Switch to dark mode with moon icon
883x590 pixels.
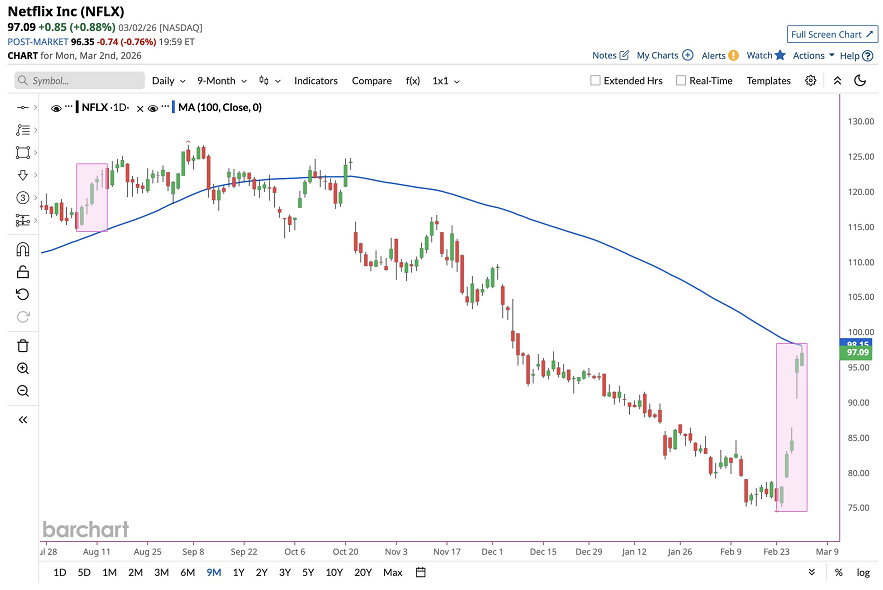click(860, 81)
